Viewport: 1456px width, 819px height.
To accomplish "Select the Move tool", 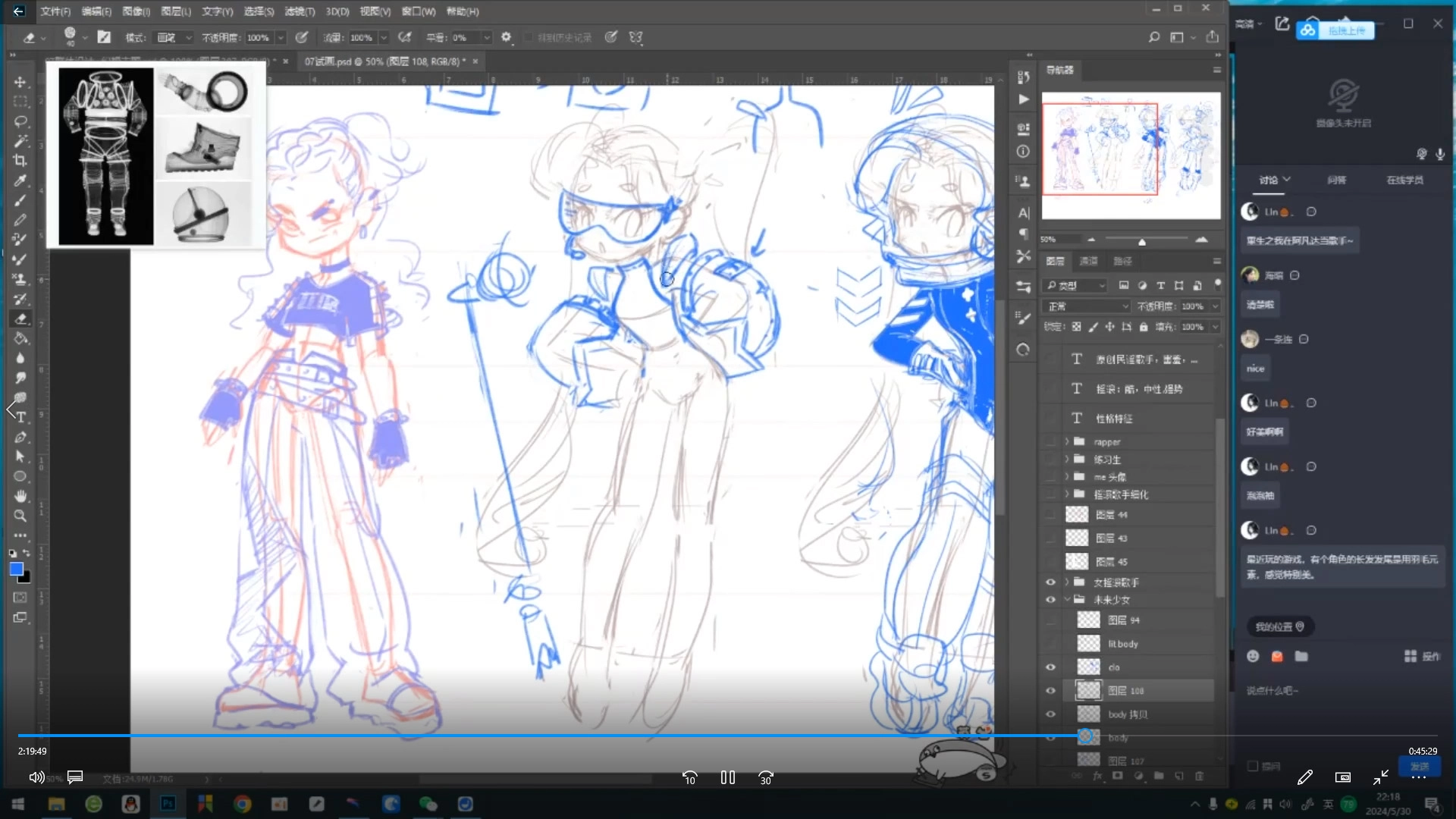I will coord(20,82).
